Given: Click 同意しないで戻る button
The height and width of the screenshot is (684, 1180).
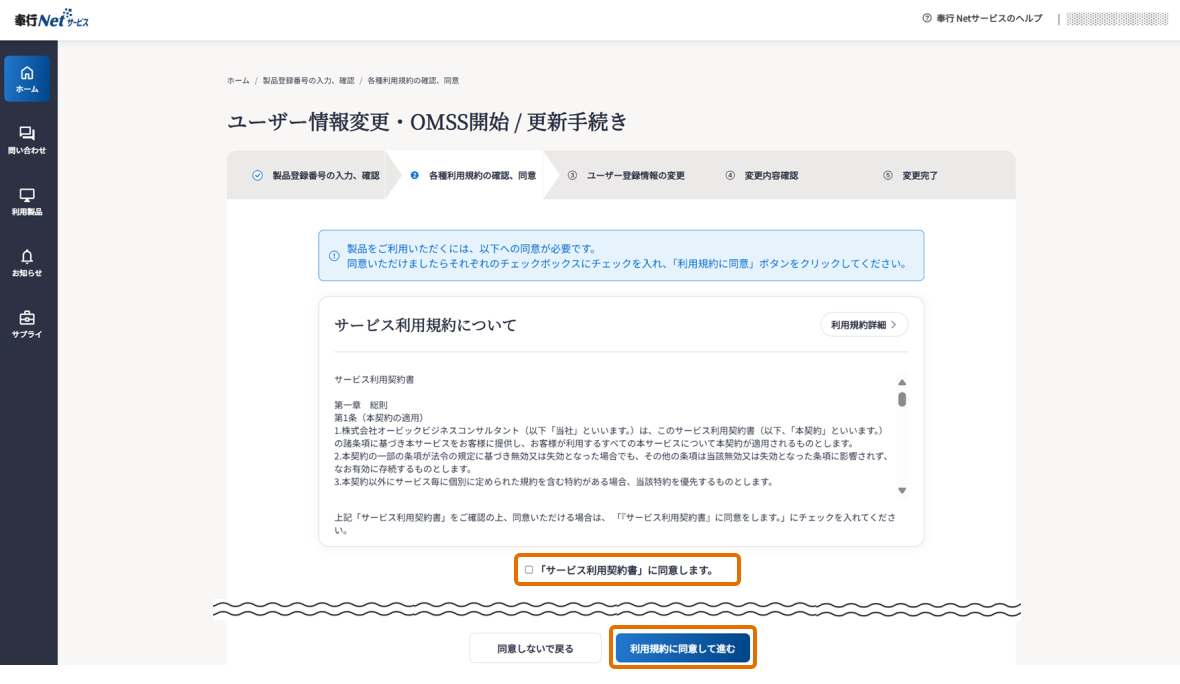Looking at the screenshot, I should click(x=535, y=648).
